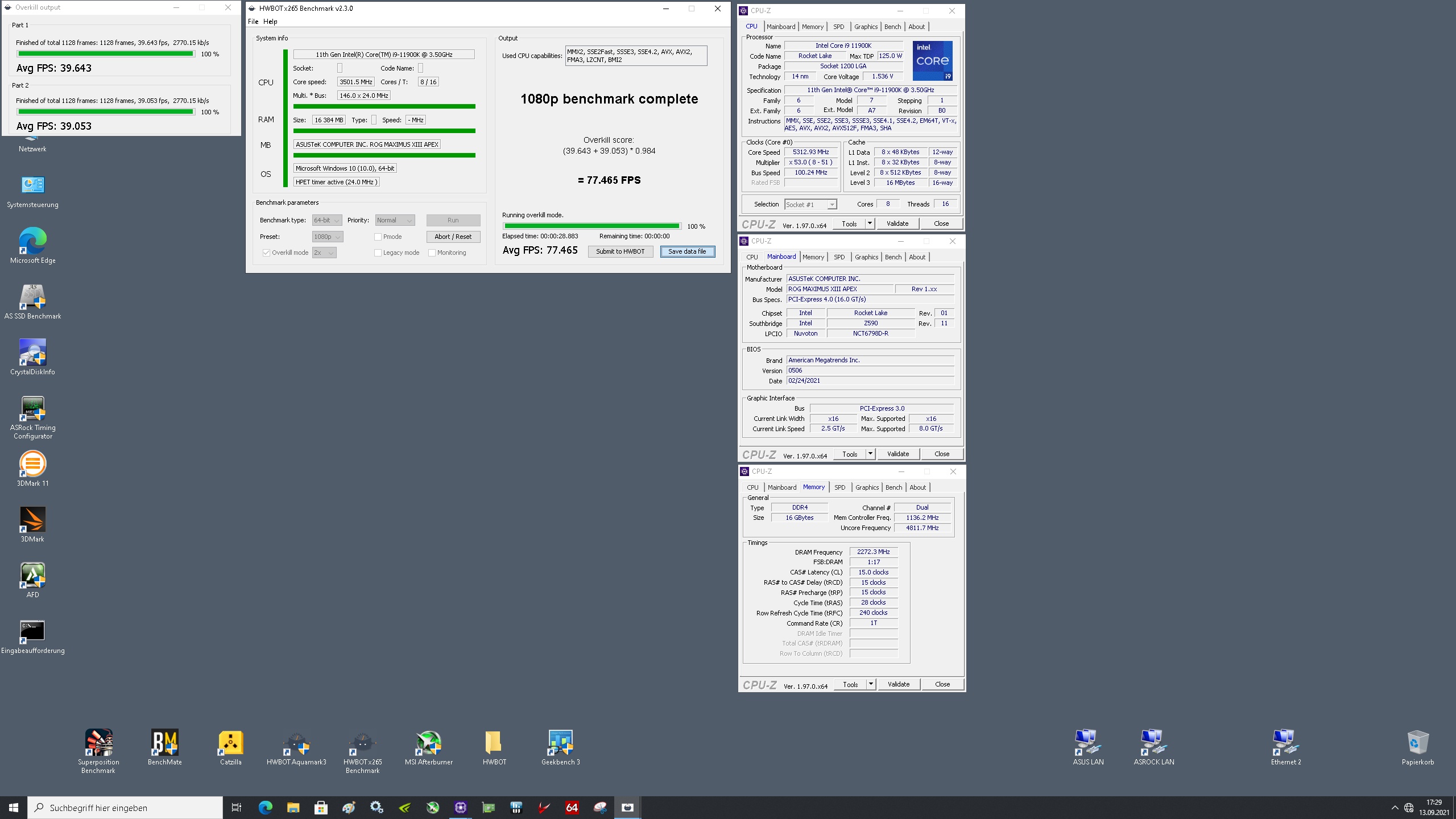Open Preset 1080p dropdown
Image resolution: width=1456 pixels, height=819 pixels.
click(328, 237)
